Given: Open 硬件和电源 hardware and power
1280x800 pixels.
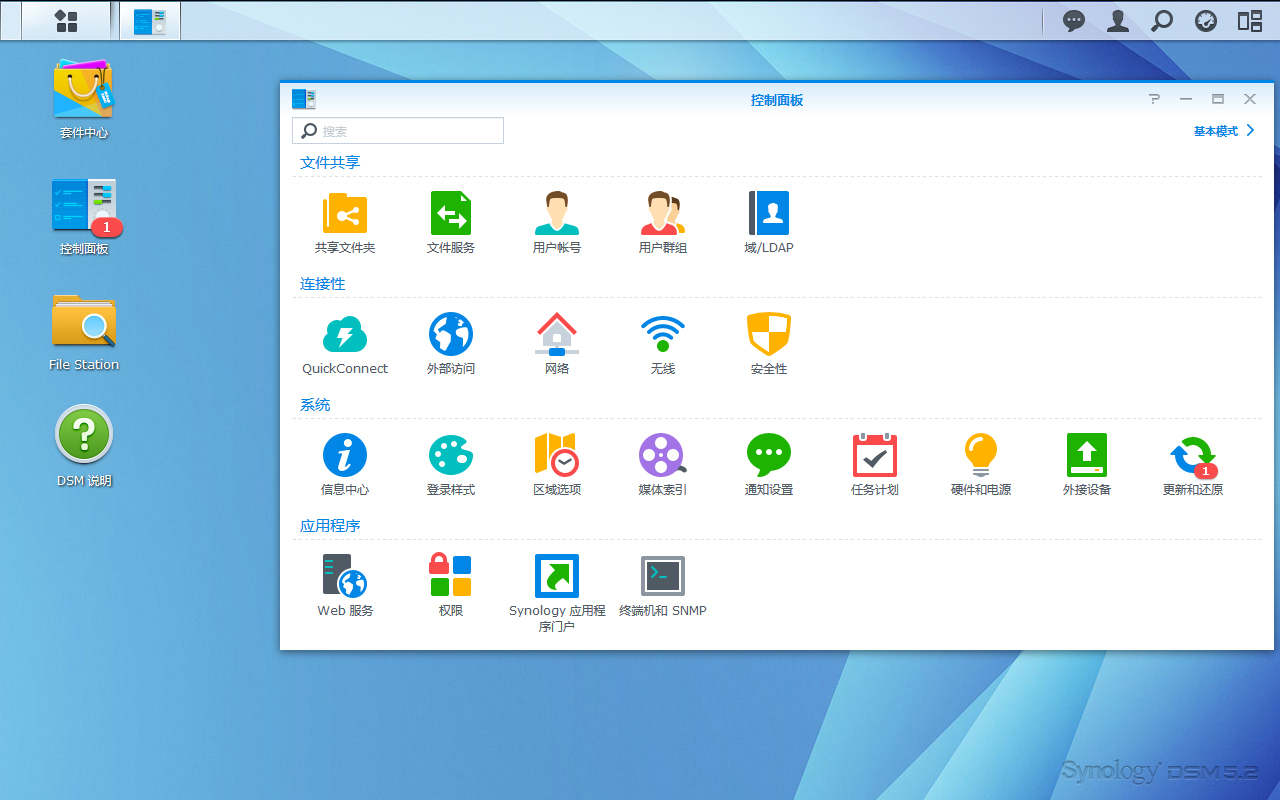Looking at the screenshot, I should (x=981, y=455).
